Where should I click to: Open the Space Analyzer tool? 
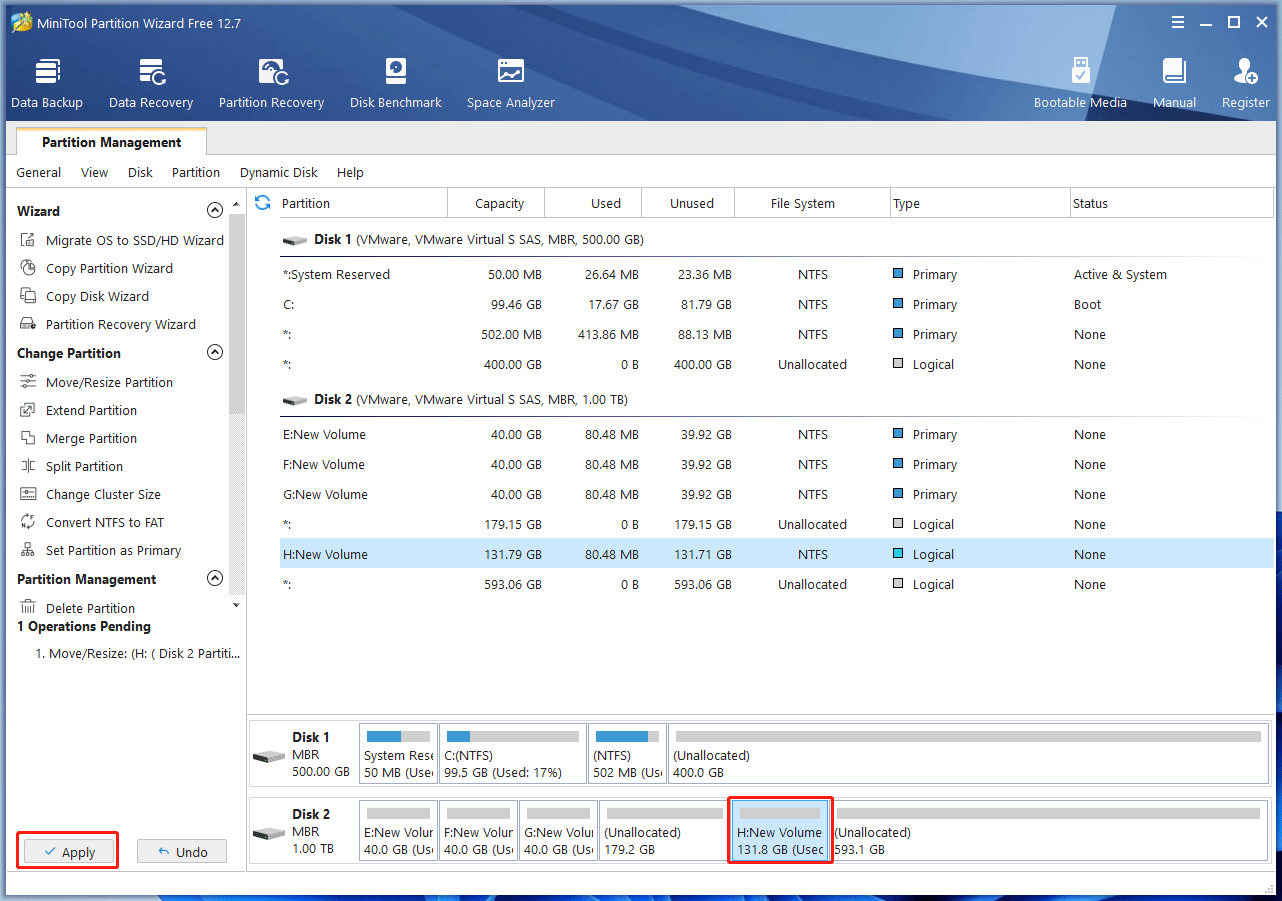point(511,84)
